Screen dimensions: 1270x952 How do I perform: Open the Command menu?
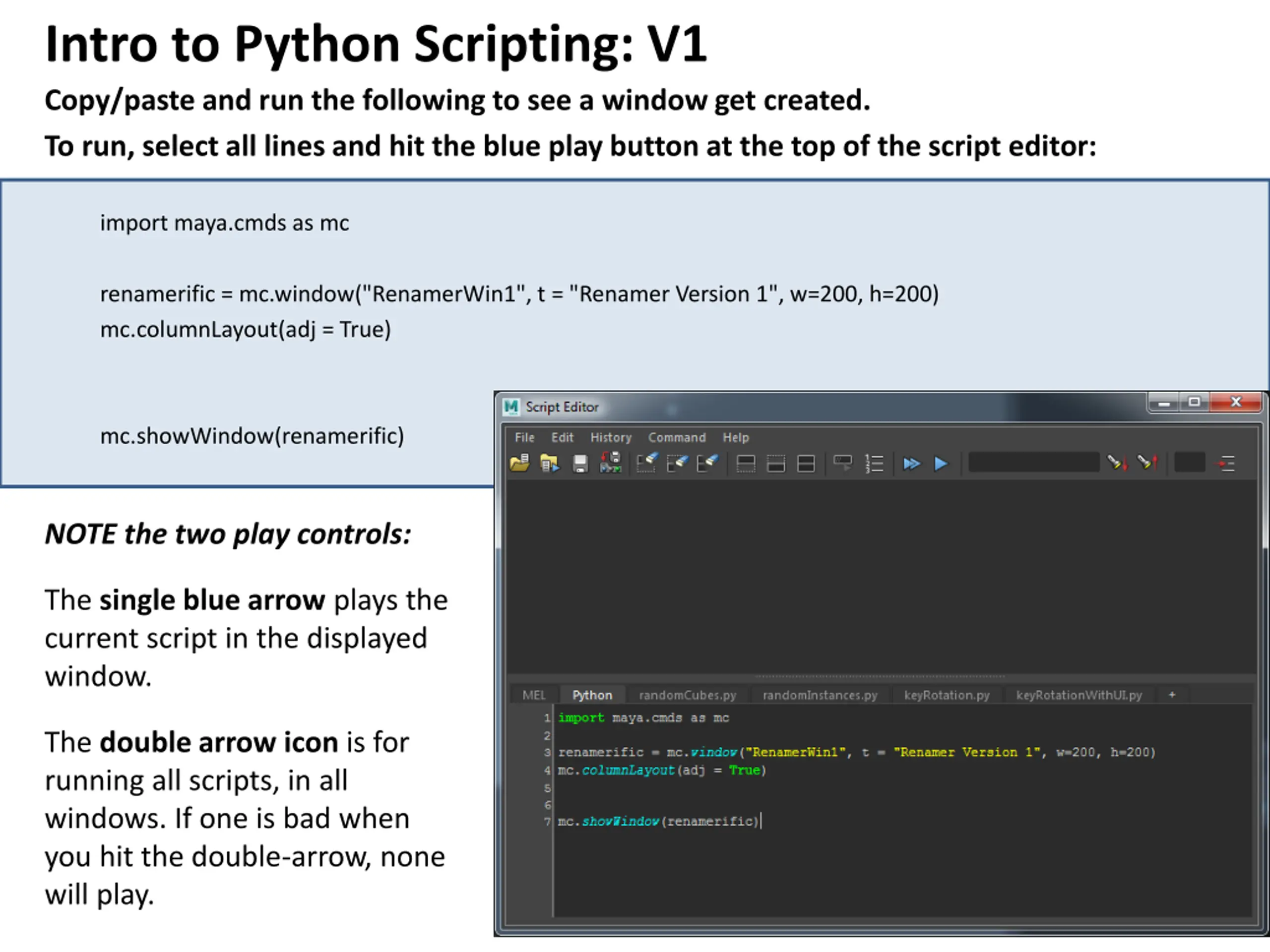pos(677,437)
